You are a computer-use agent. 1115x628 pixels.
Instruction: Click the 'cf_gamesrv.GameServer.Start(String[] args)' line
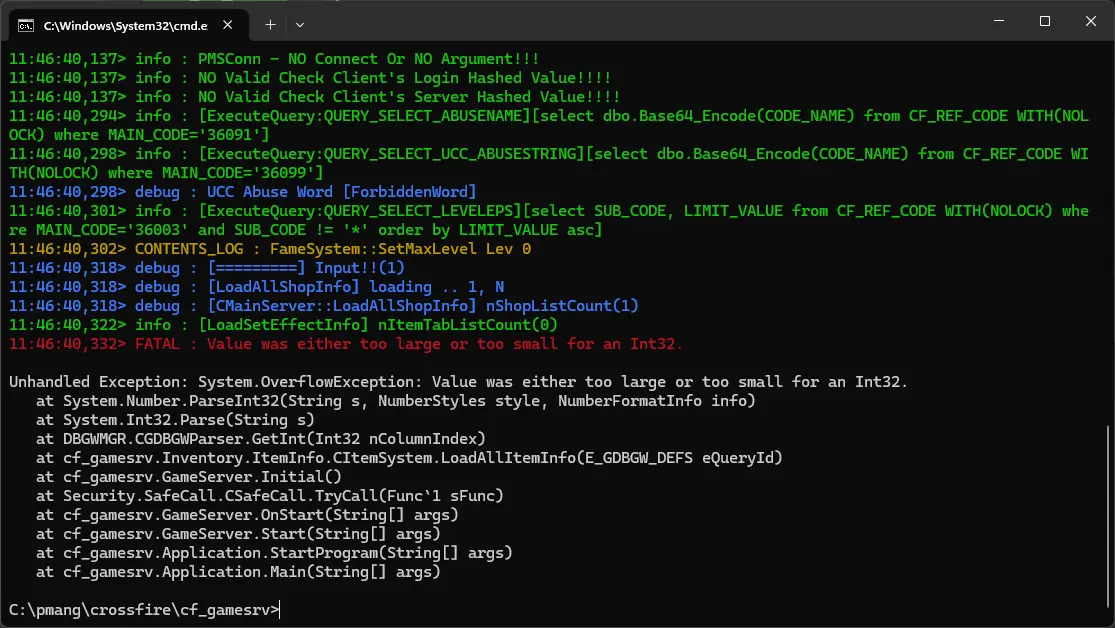[x=238, y=534]
